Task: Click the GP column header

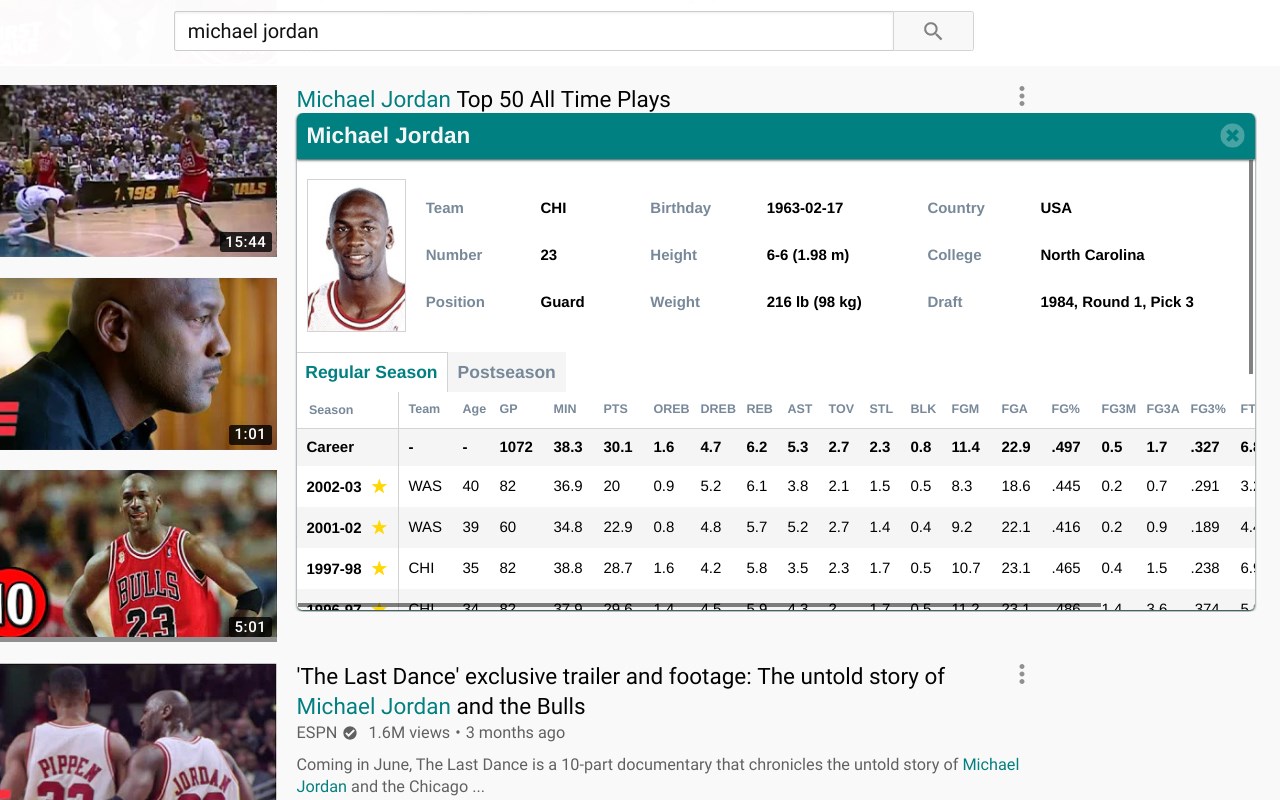Action: (x=508, y=409)
